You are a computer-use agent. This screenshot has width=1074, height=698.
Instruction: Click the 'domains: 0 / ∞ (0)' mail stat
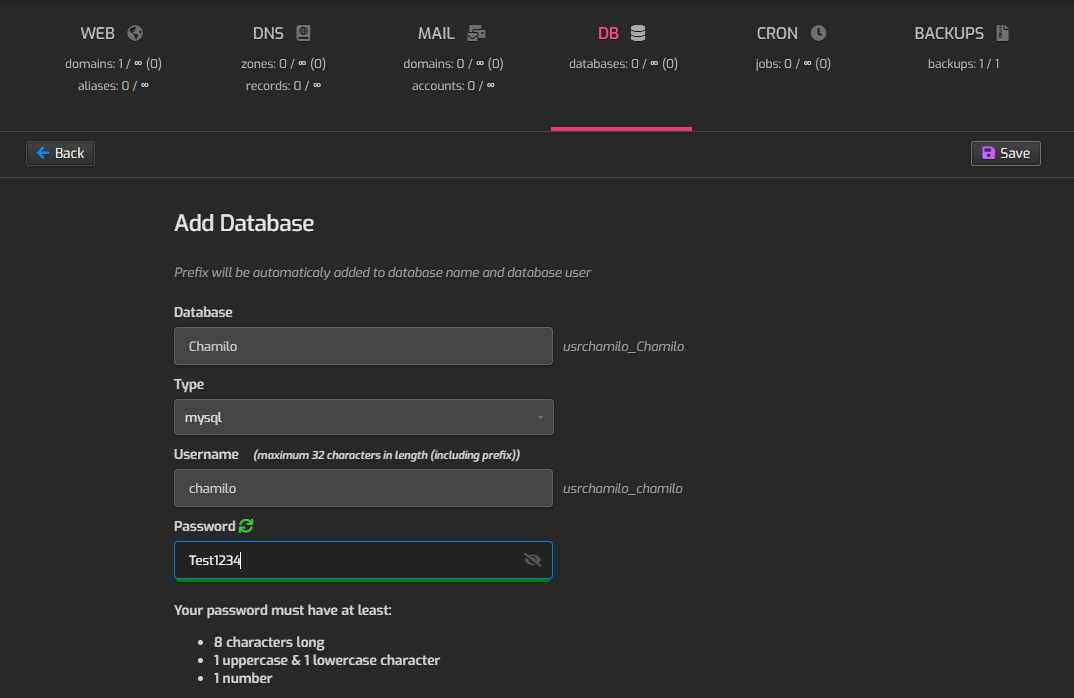click(x=453, y=64)
